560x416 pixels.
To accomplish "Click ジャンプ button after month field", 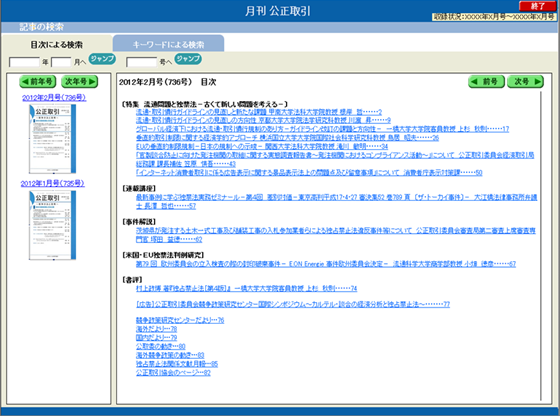I will tap(102, 59).
